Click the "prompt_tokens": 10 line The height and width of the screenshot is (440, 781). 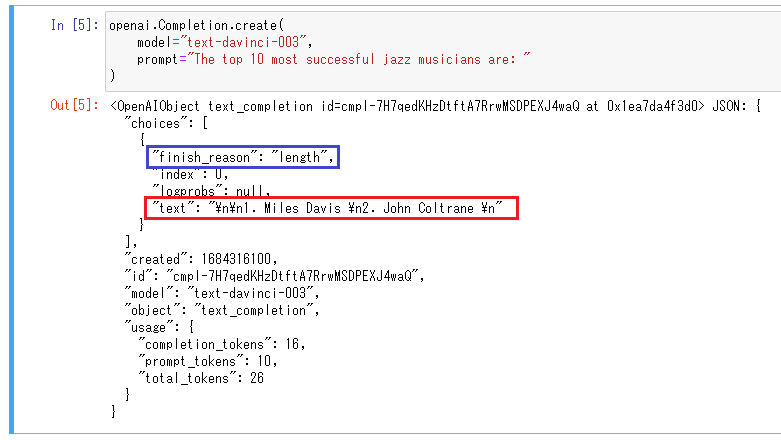pyautogui.click(x=208, y=361)
